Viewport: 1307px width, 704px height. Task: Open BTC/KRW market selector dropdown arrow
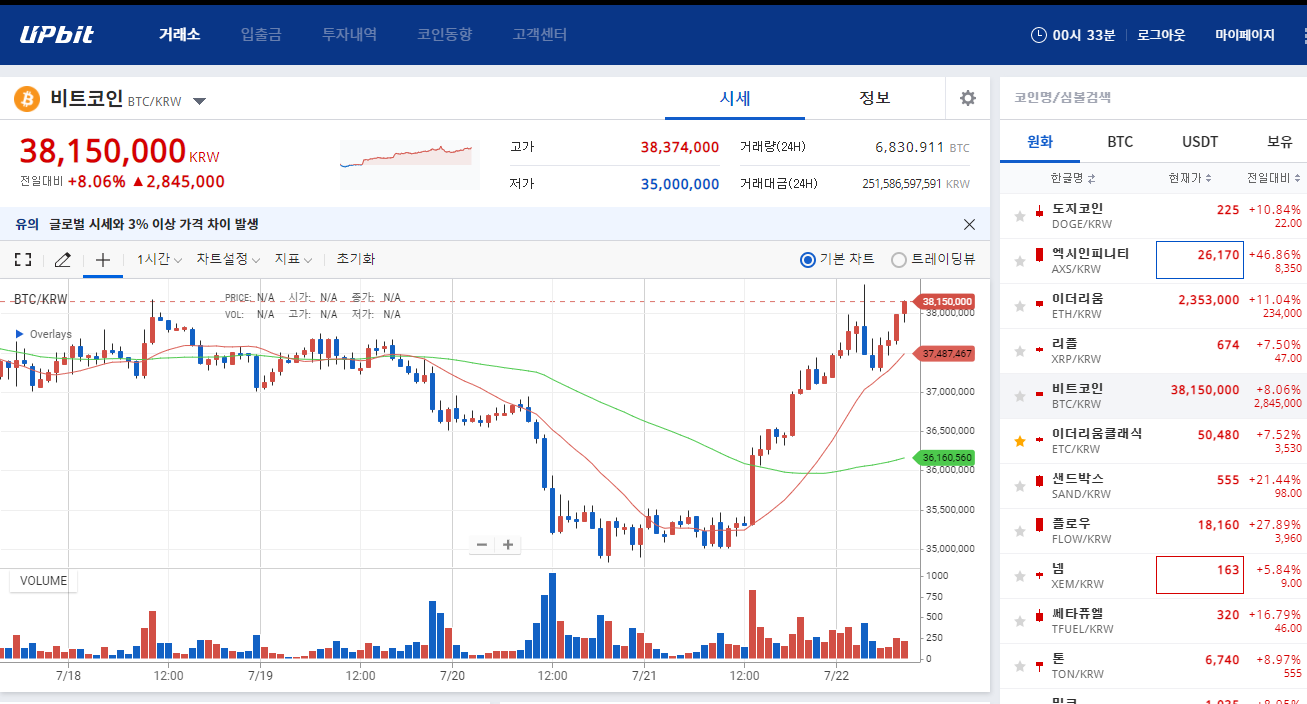tap(199, 101)
